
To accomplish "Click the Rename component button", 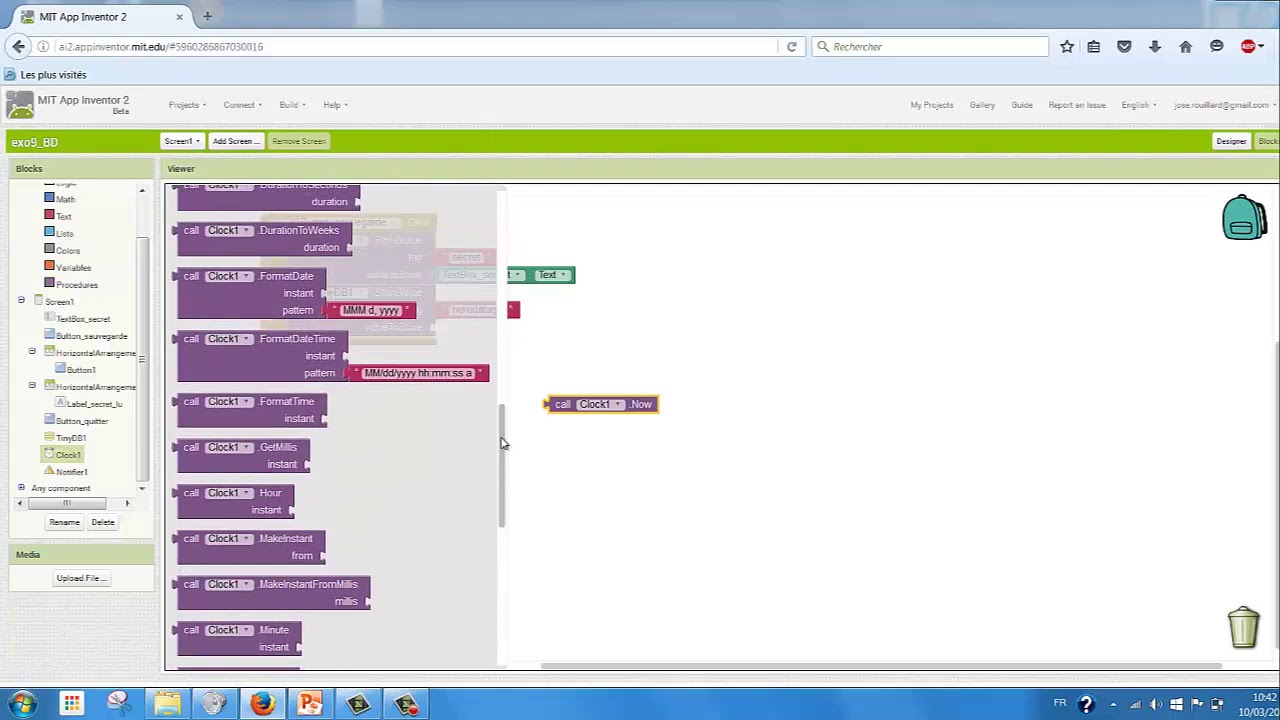I will (64, 522).
